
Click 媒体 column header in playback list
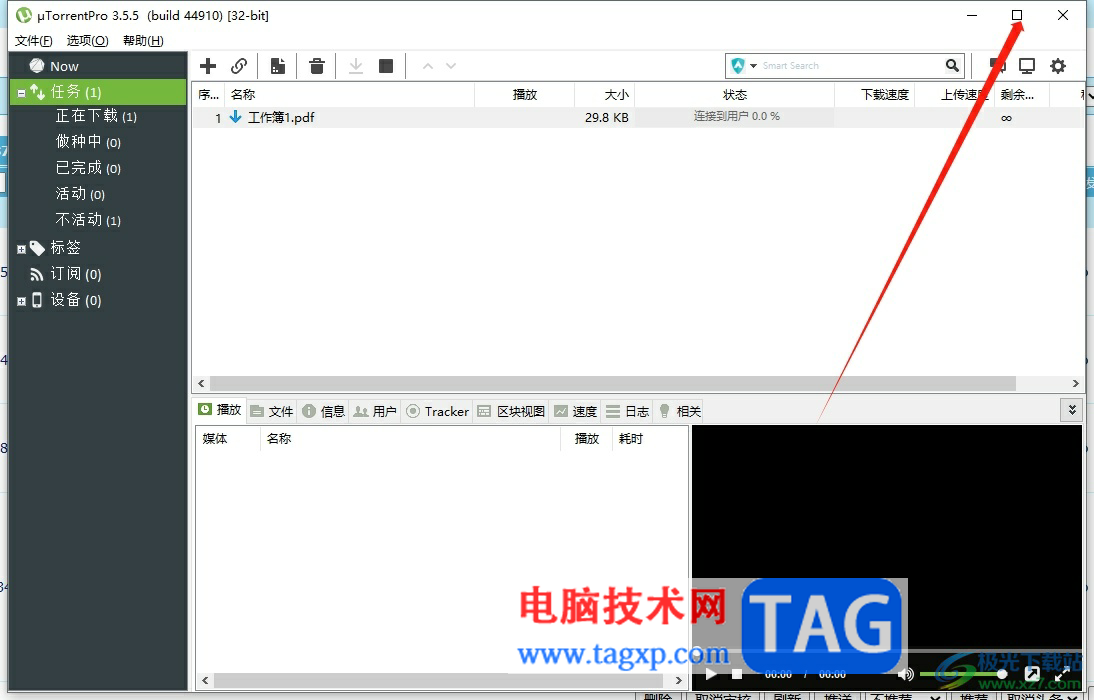227,438
